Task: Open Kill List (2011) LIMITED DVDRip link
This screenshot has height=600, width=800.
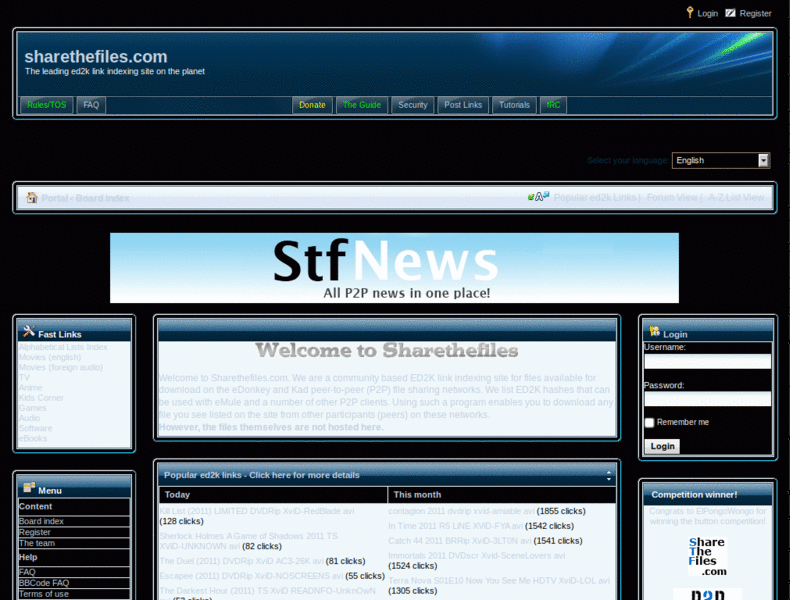Action: (x=257, y=511)
